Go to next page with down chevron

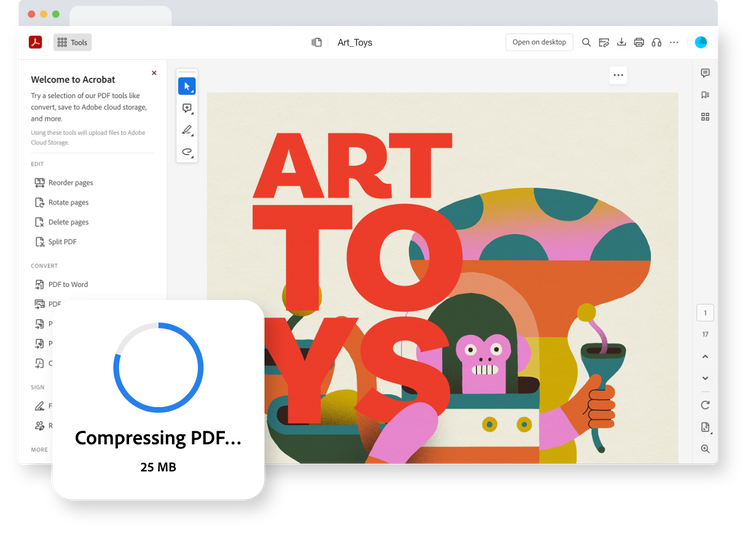click(705, 378)
